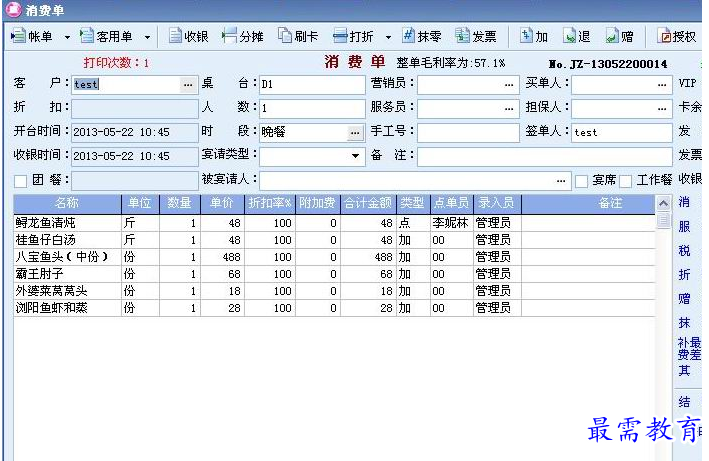Open the 帐单 dropdown arrow

click(67, 37)
